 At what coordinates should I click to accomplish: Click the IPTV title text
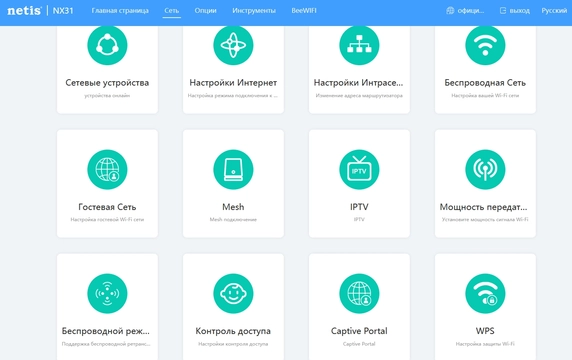tap(359, 207)
